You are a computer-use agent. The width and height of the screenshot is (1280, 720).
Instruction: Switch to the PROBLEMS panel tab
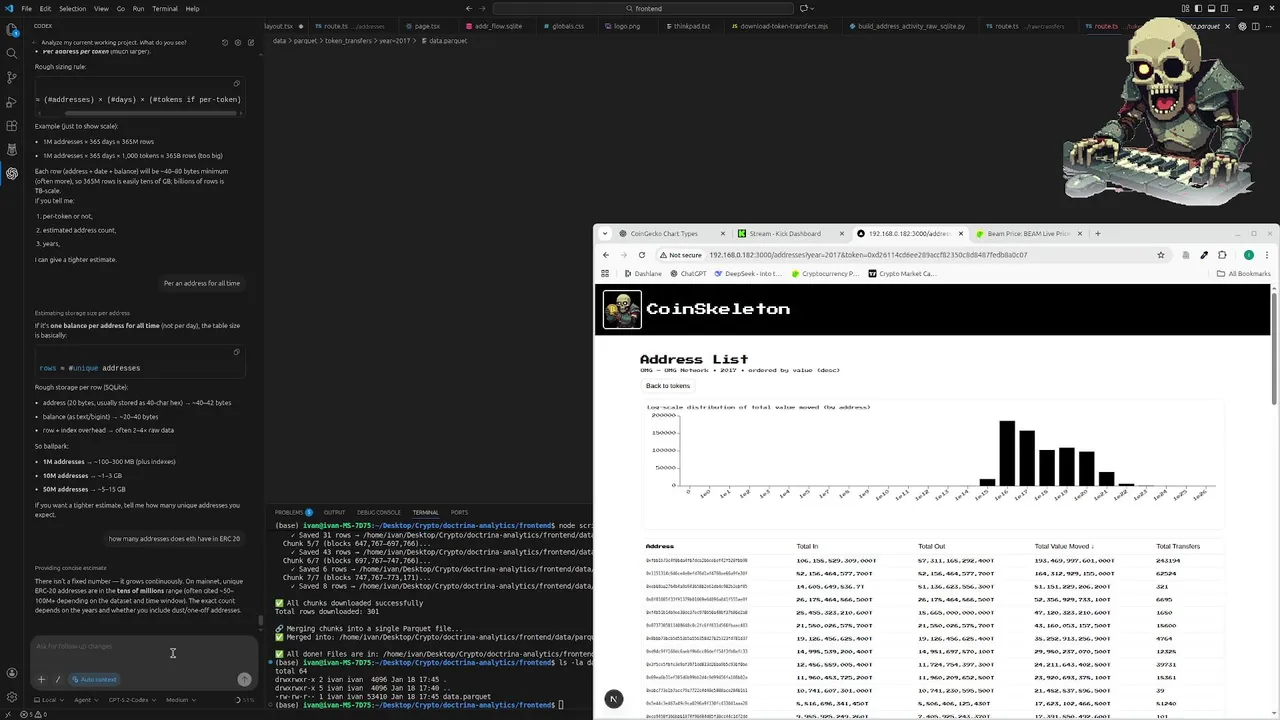294,513
